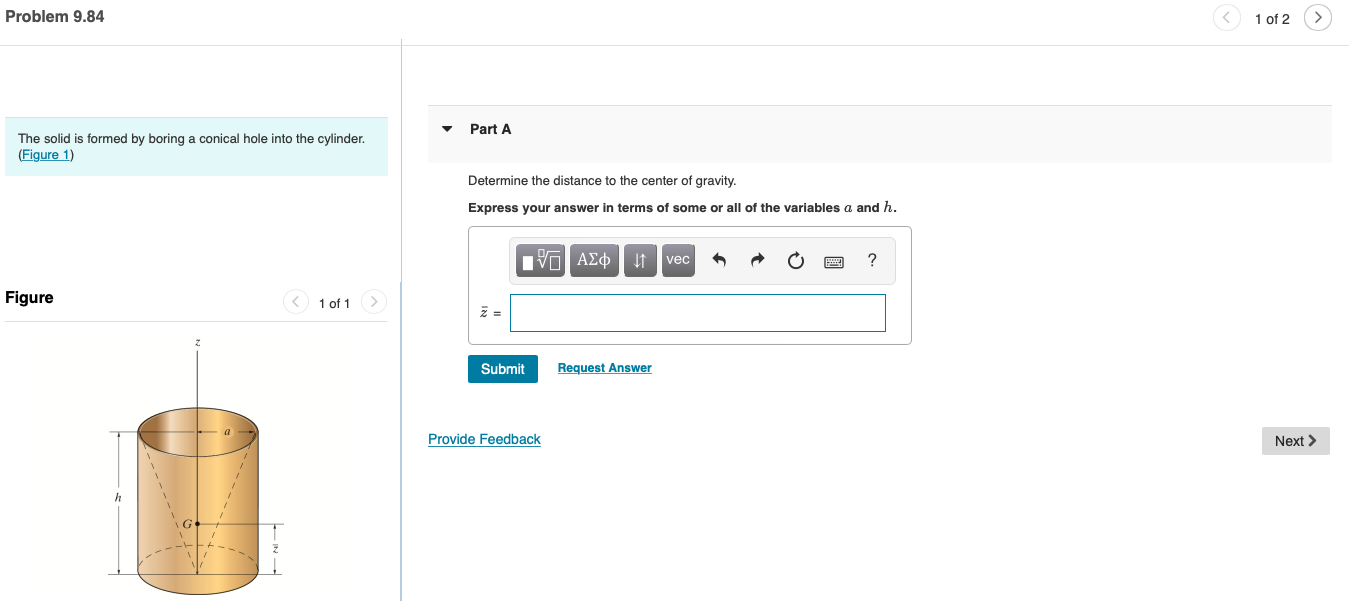
Task: Open the Request Answer link
Action: pos(604,367)
